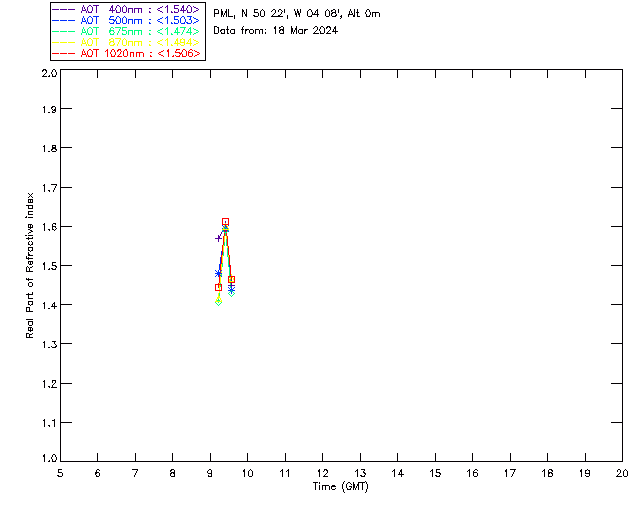Viewport: 640px width, 512px height.
Task: Click the station header text starting with PML
Action: coord(297,13)
